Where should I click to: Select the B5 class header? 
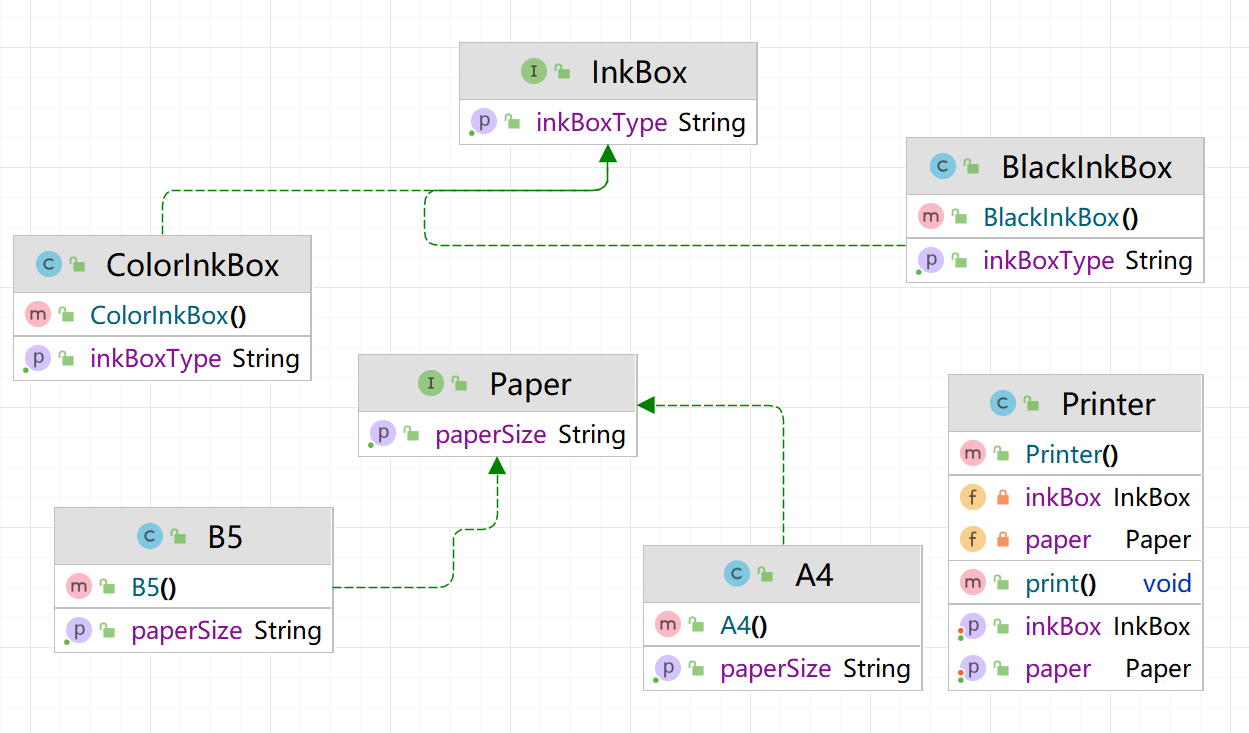[x=225, y=537]
